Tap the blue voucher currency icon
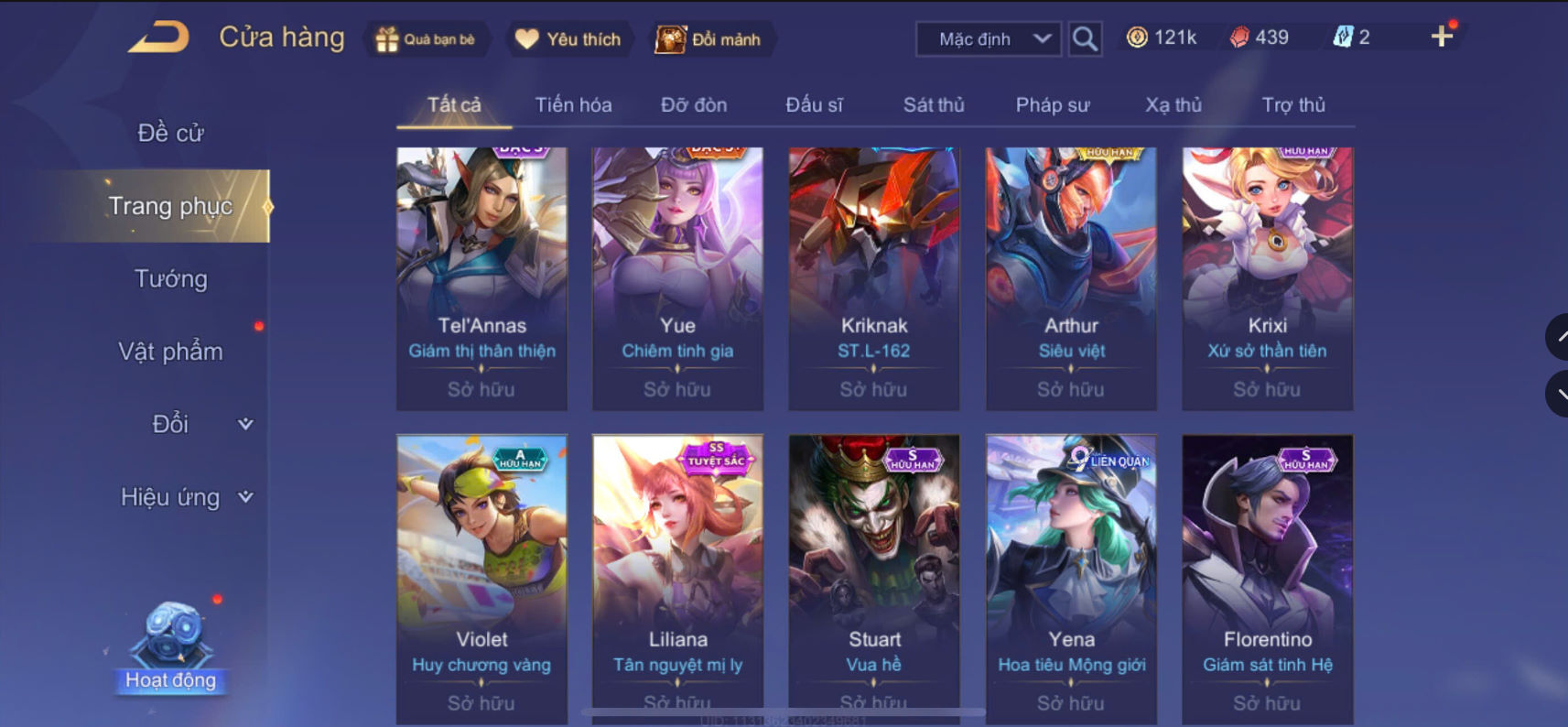1568x727 pixels. pos(1343,38)
